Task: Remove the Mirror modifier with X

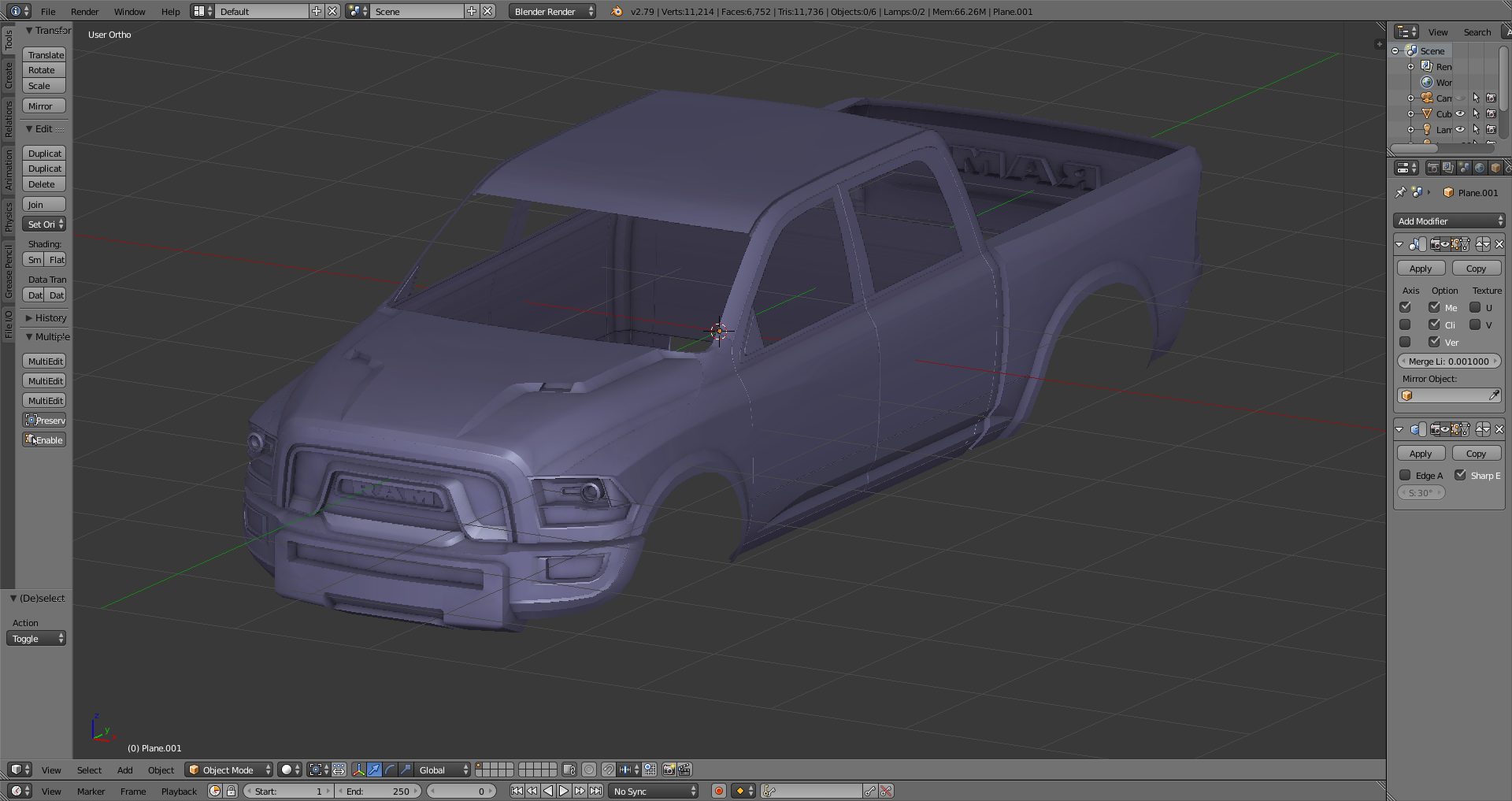Action: tap(1499, 244)
